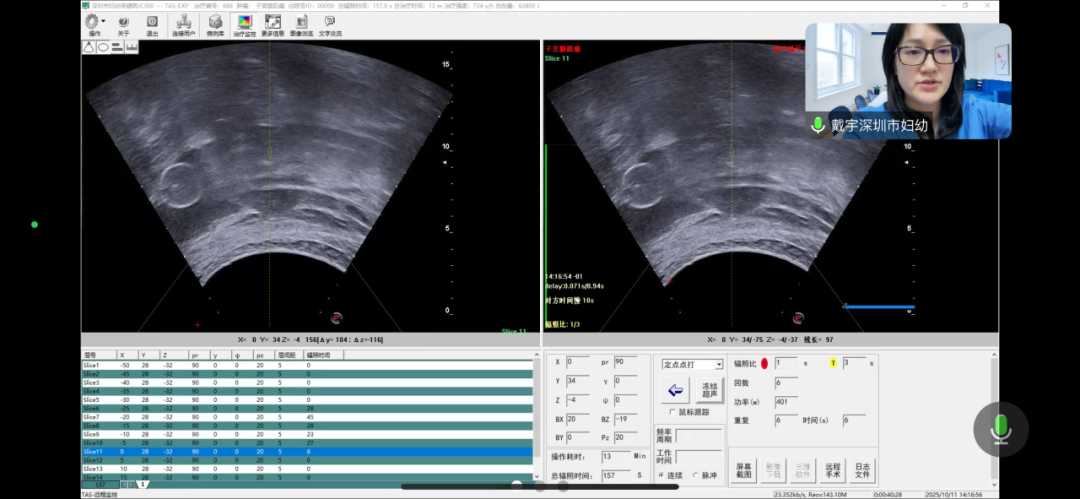
Task: Click the microphone icon beside 戴宇深圳市妇幼
Action: (818, 125)
